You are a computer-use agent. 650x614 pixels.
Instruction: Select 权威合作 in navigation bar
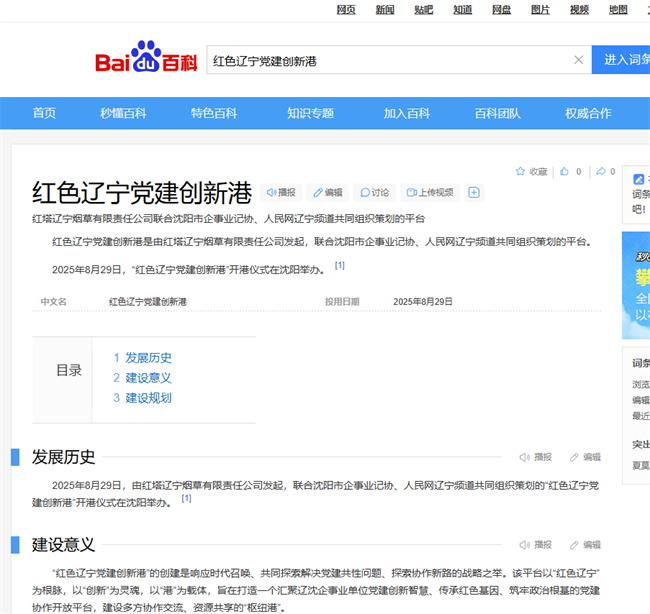(588, 113)
